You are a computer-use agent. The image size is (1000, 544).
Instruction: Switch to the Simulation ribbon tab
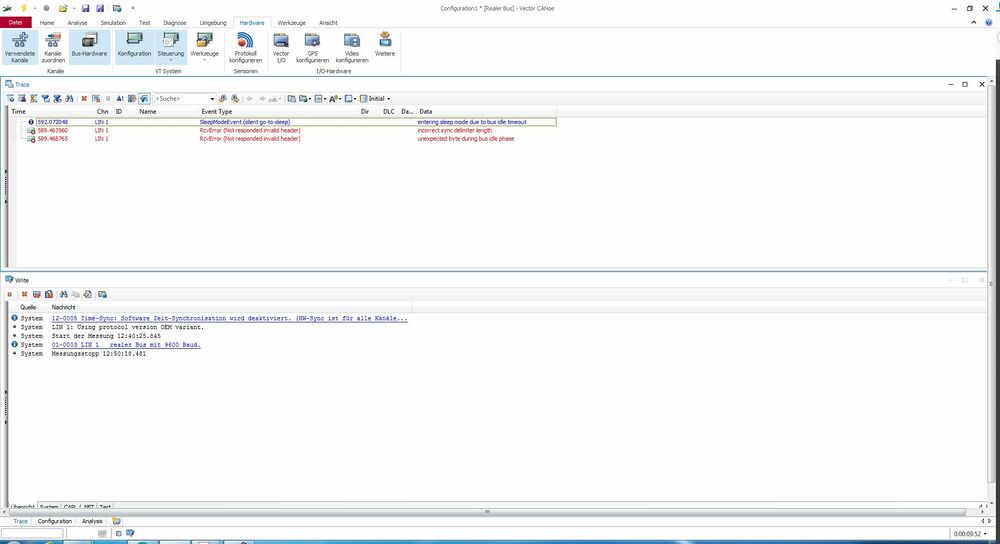coord(113,22)
